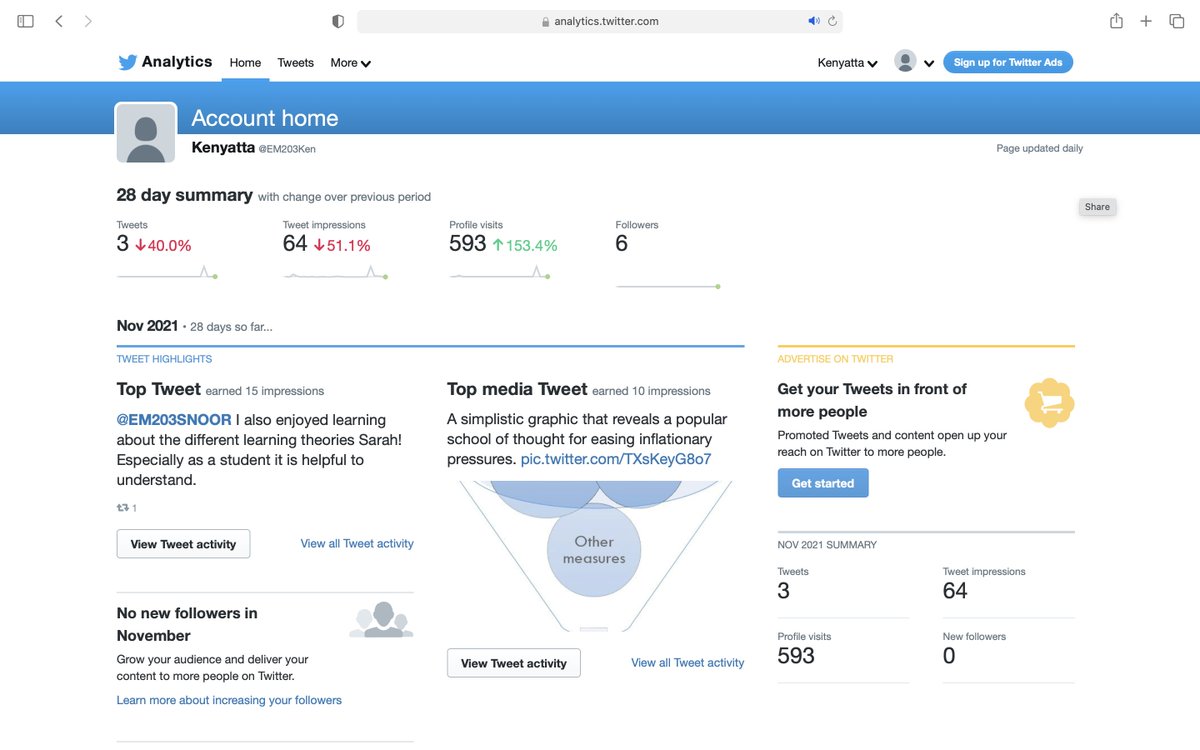This screenshot has width=1200, height=750.
Task: Click the lock icon in the address bar
Action: pyautogui.click(x=546, y=22)
